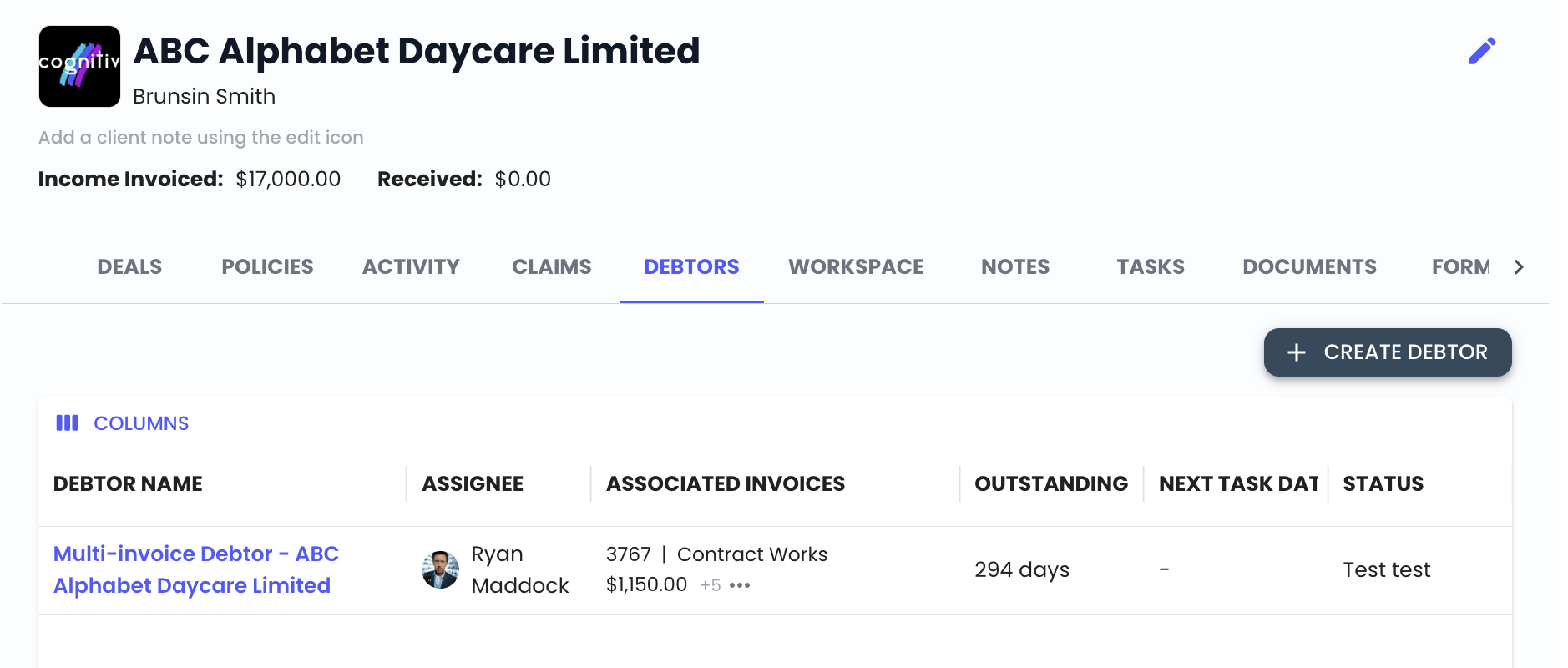1568x668 pixels.
Task: Click the pencil edit client icon
Action: (x=1482, y=51)
